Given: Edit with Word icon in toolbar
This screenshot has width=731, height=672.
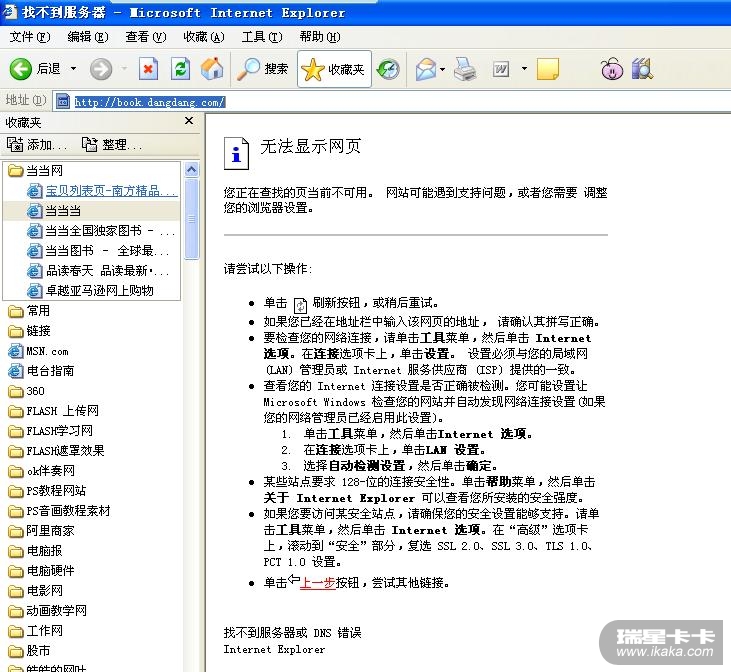Looking at the screenshot, I should pos(501,69).
